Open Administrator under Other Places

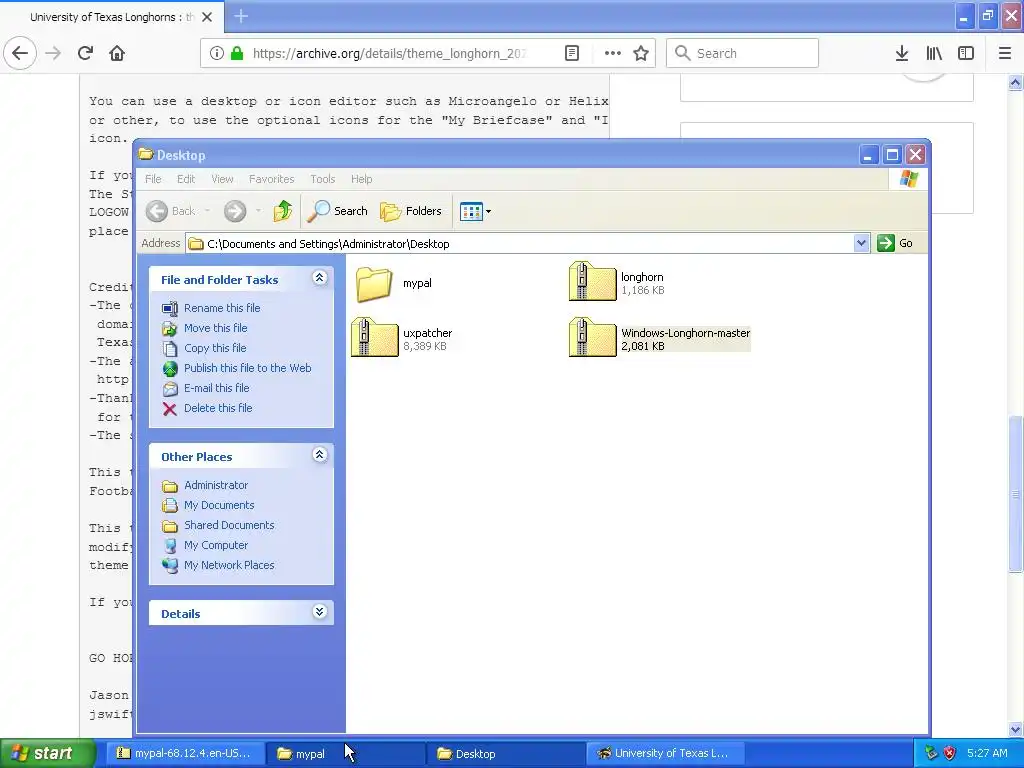[216, 485]
